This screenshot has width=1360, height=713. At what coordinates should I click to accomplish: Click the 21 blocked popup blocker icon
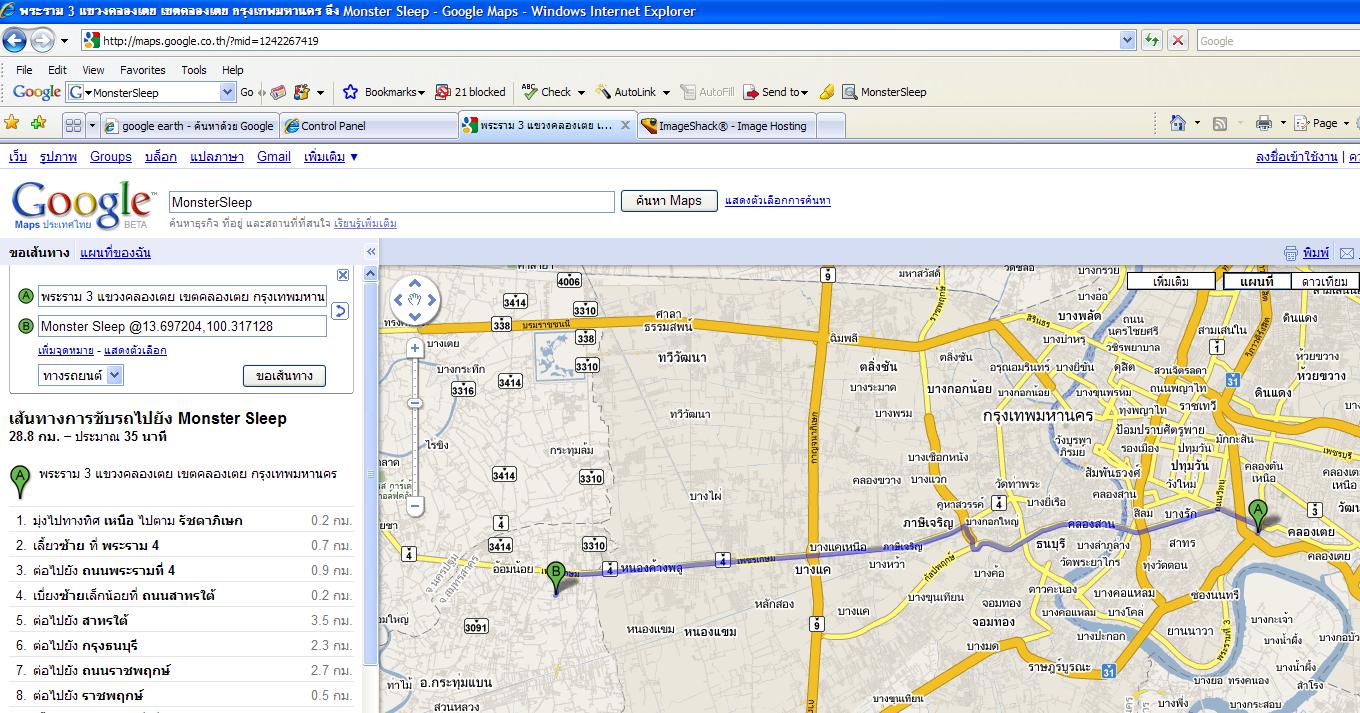(x=443, y=92)
